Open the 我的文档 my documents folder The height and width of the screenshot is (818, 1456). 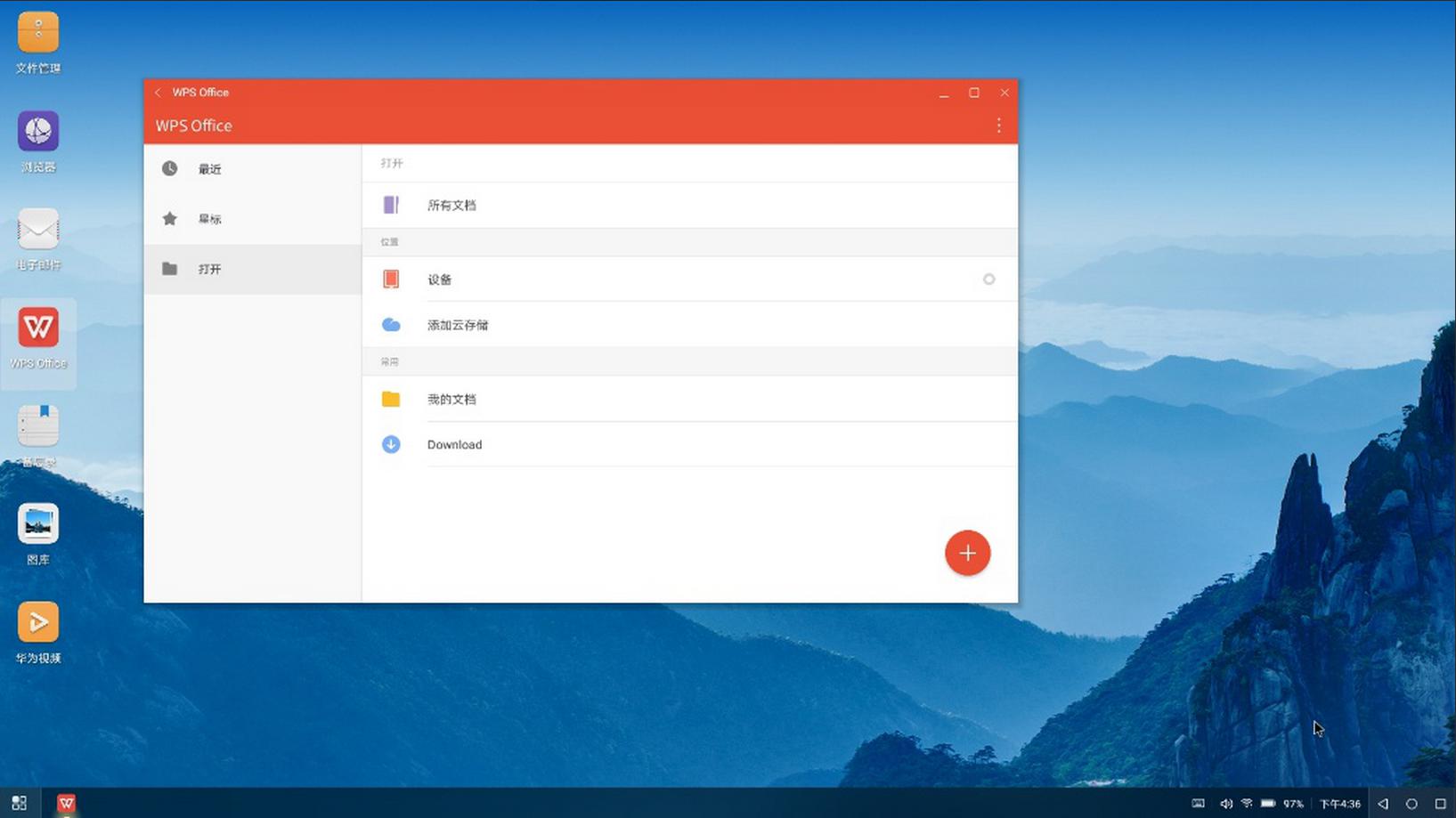pos(690,399)
